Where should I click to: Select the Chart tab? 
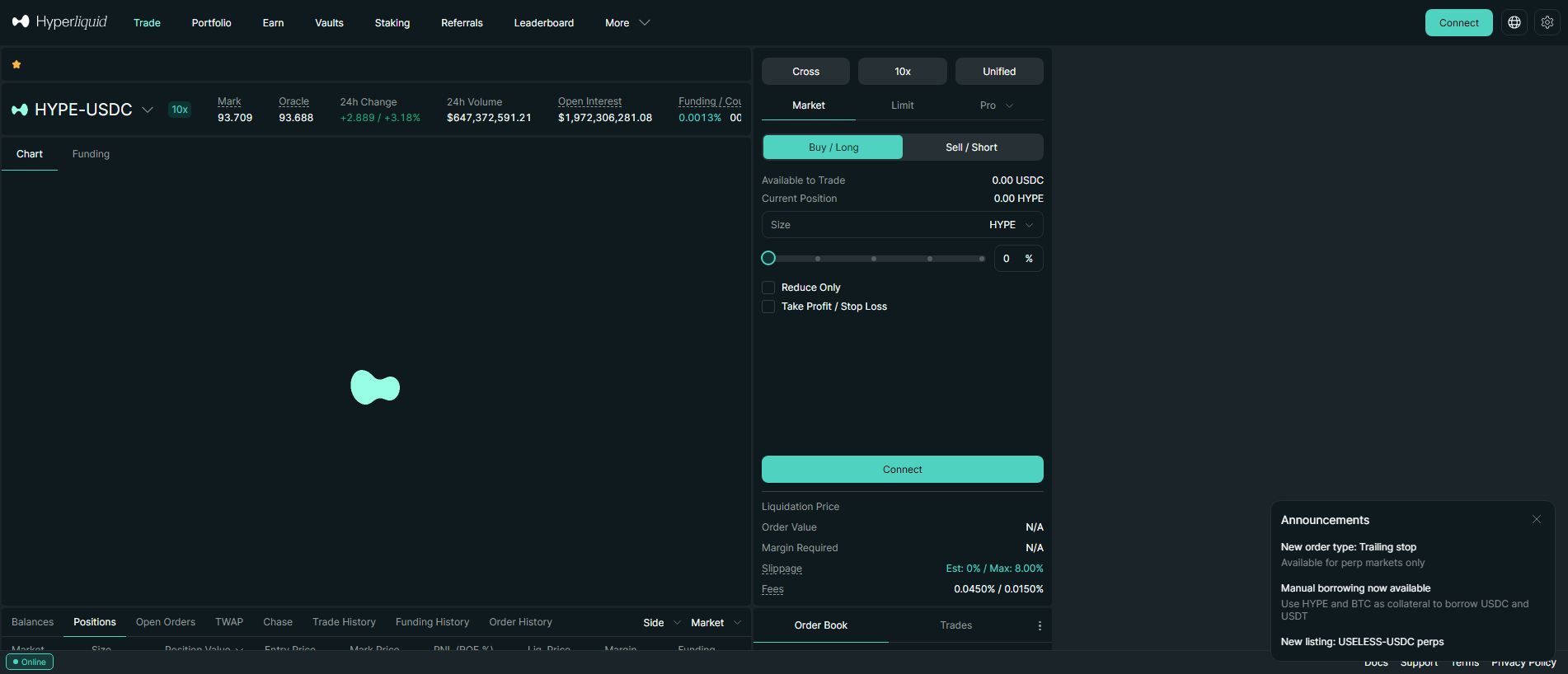30,154
